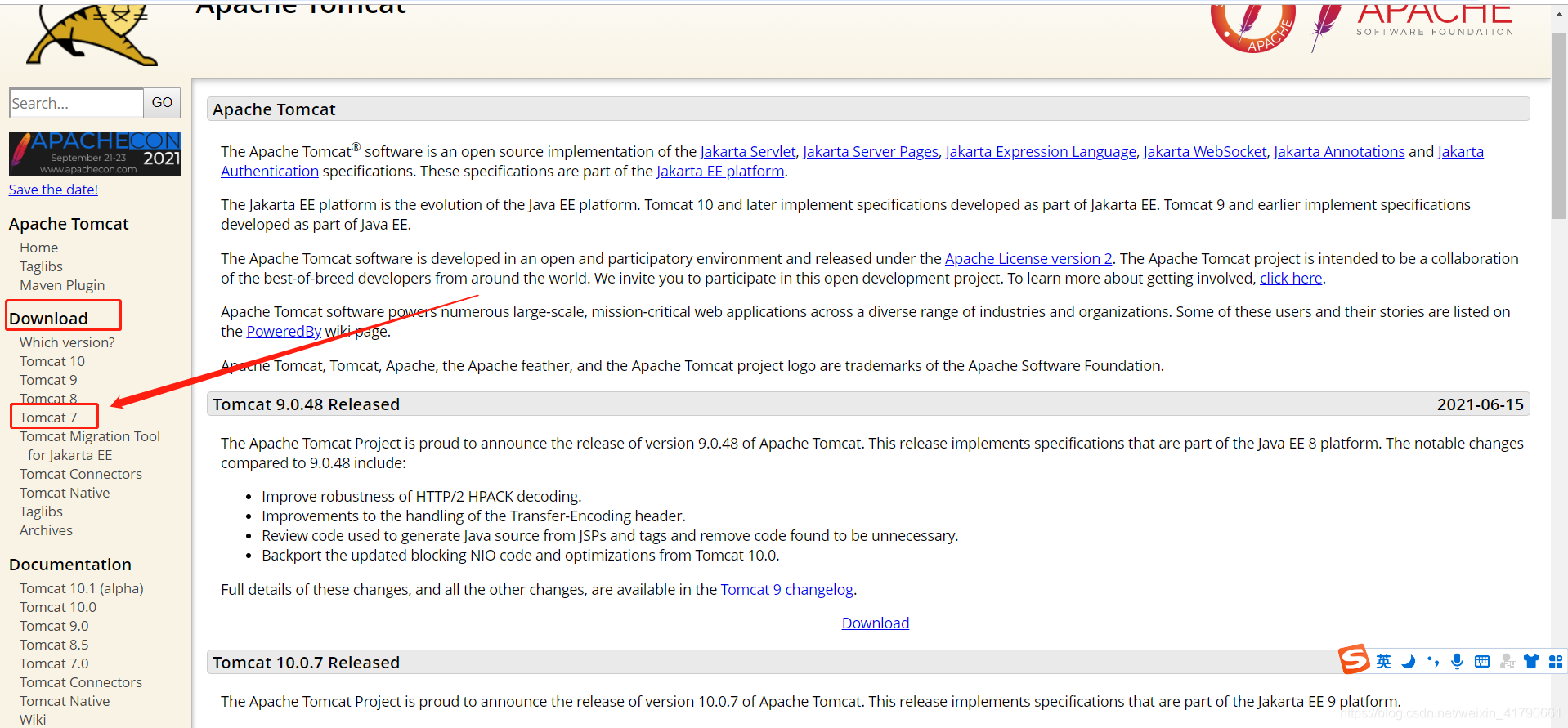Click the Sogou S input method logo
Viewport: 1568px width, 728px height.
1354,659
